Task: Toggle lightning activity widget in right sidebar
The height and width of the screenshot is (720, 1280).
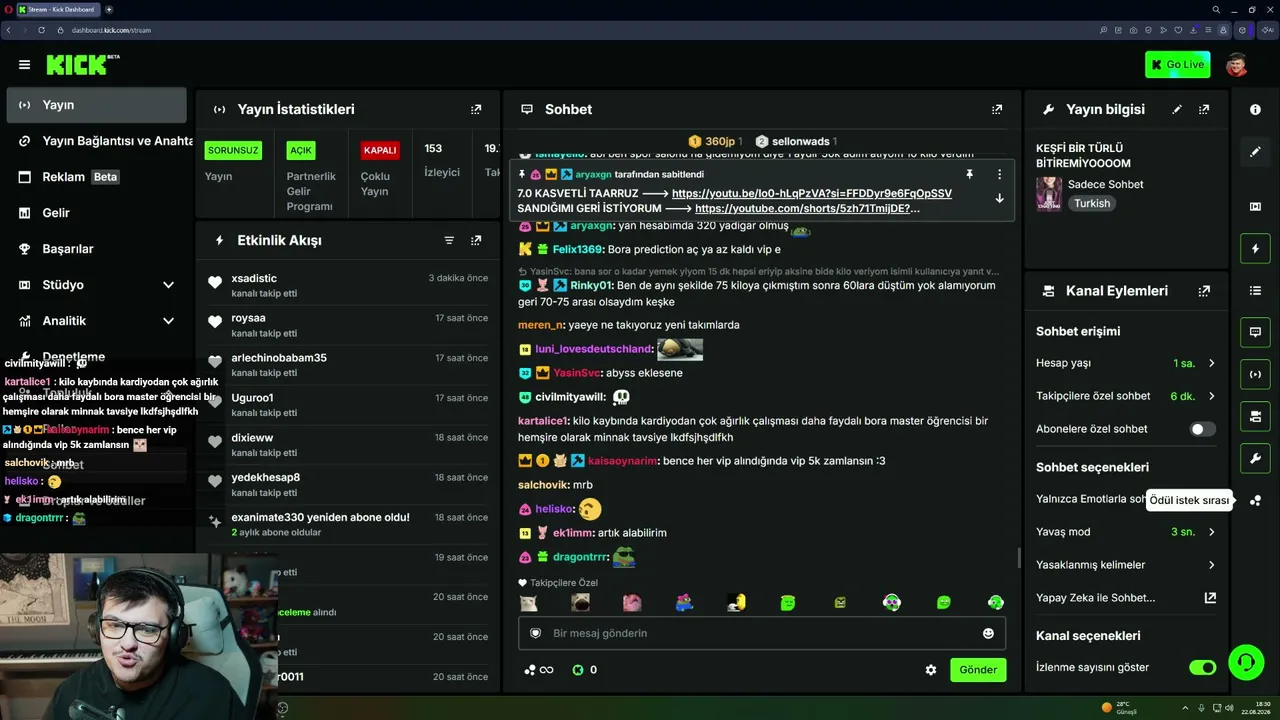Action: click(x=1255, y=248)
